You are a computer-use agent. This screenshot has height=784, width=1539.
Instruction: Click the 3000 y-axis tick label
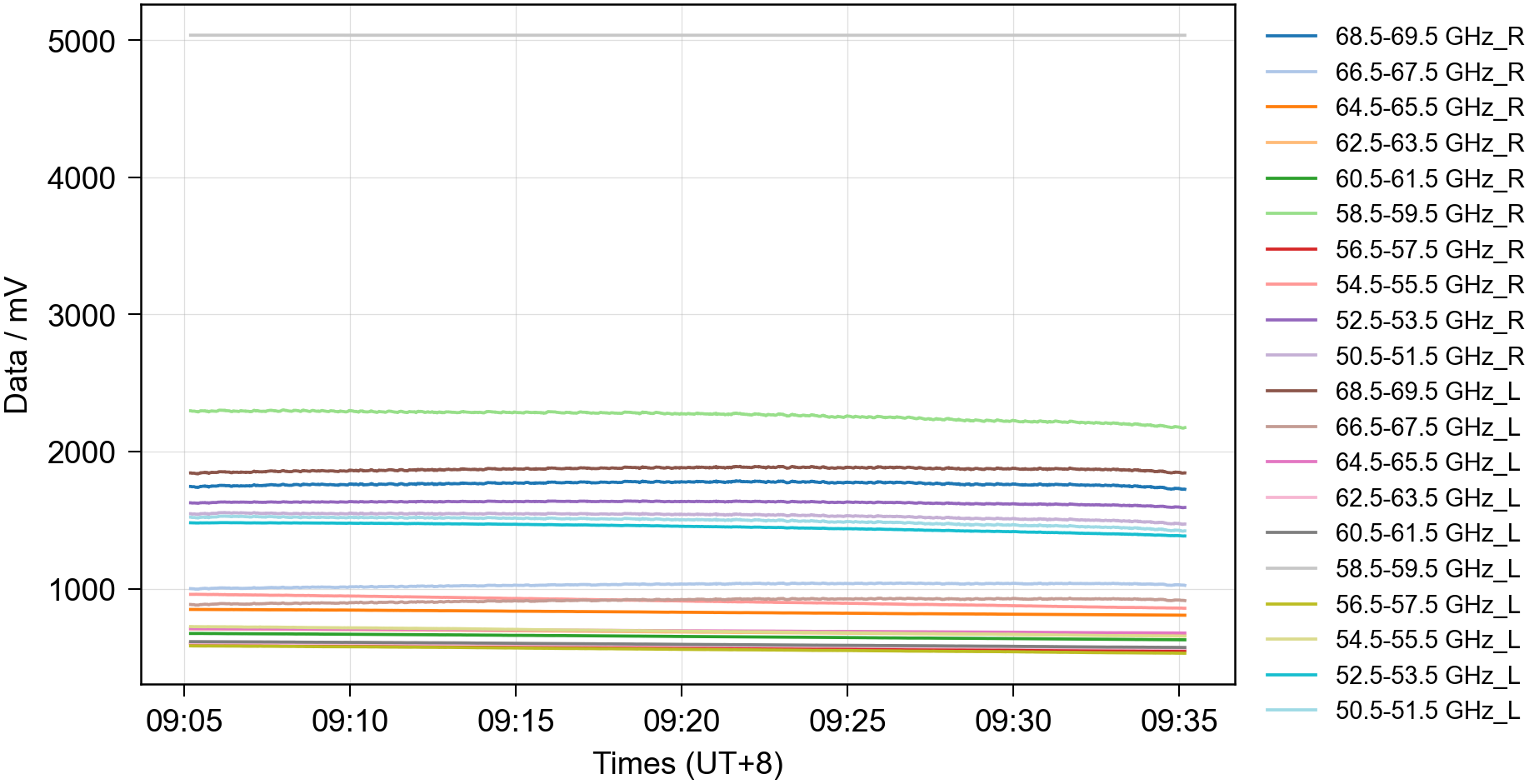tap(82, 316)
